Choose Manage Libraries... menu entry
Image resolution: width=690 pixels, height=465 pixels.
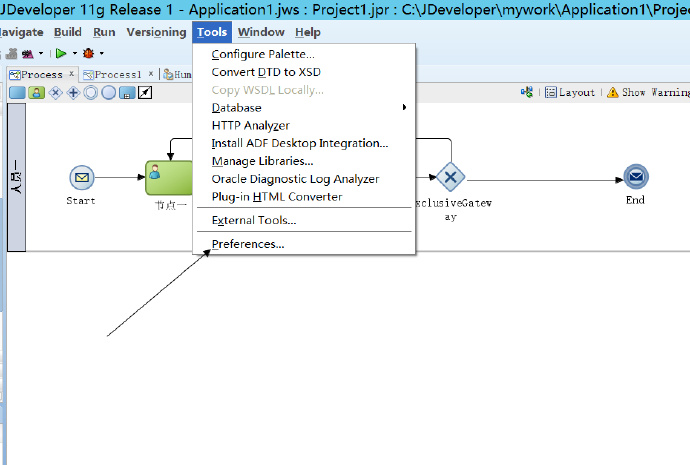pyautogui.click(x=304, y=161)
